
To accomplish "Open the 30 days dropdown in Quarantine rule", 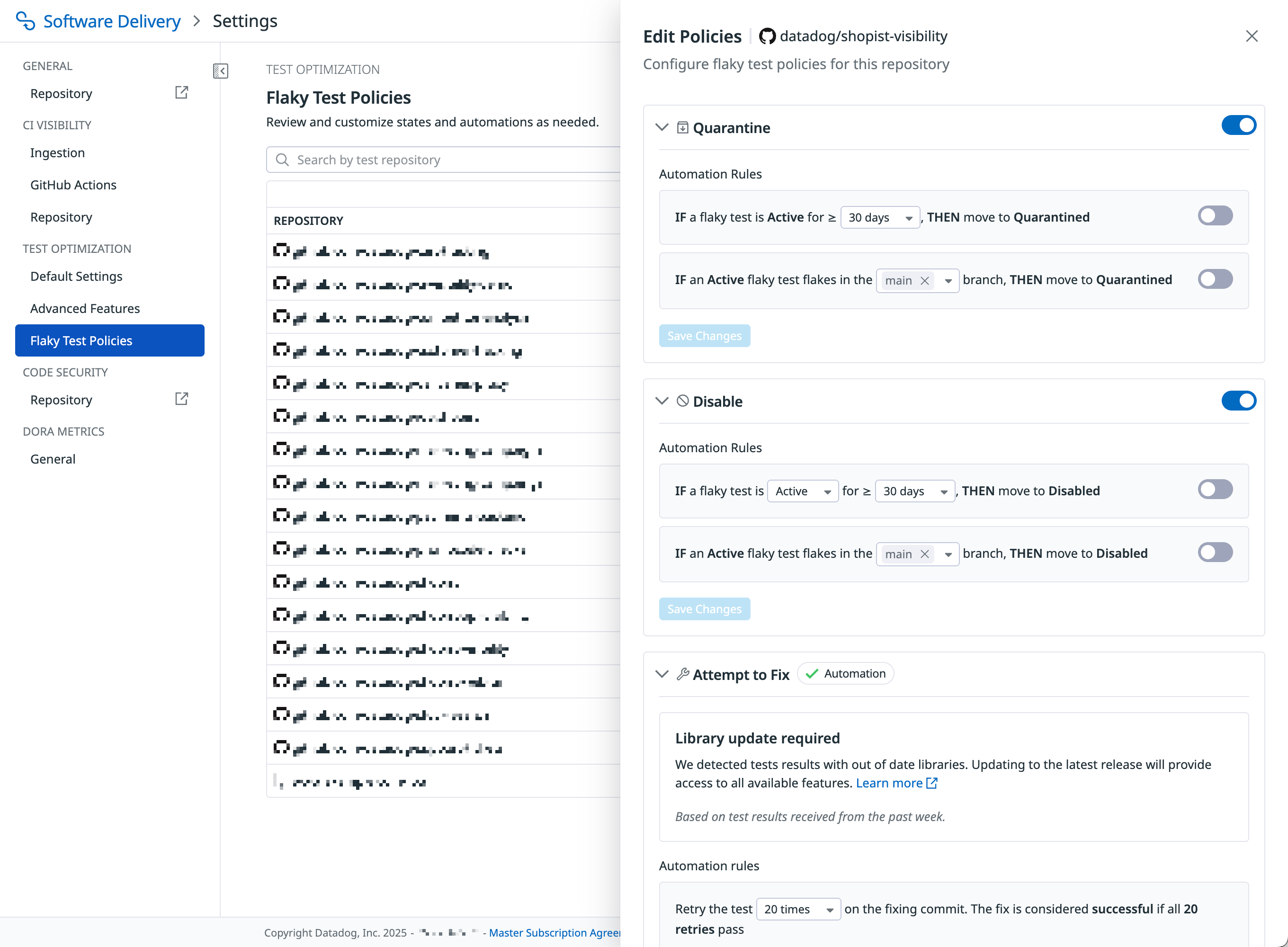I will (x=880, y=217).
